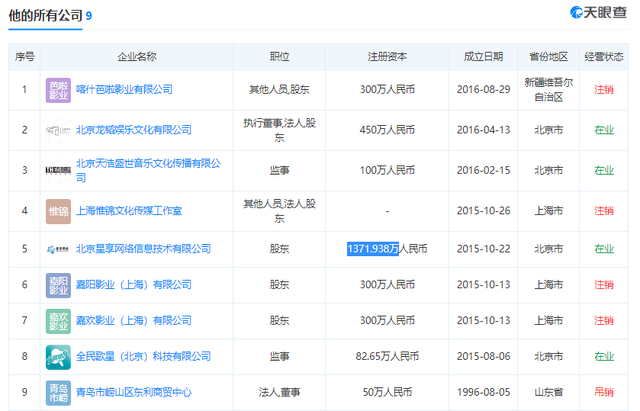Viewport: 640px width, 411px height.
Task: Click 注销 status for 喀什芭啦影业
Action: (x=604, y=89)
